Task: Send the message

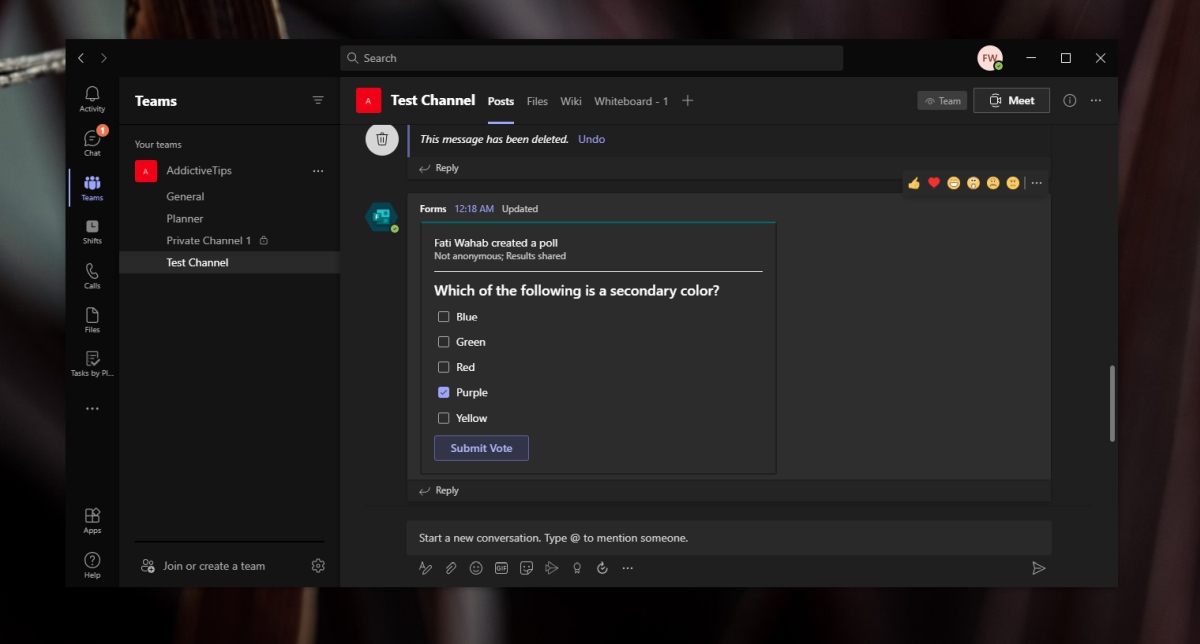Action: pyautogui.click(x=1039, y=568)
